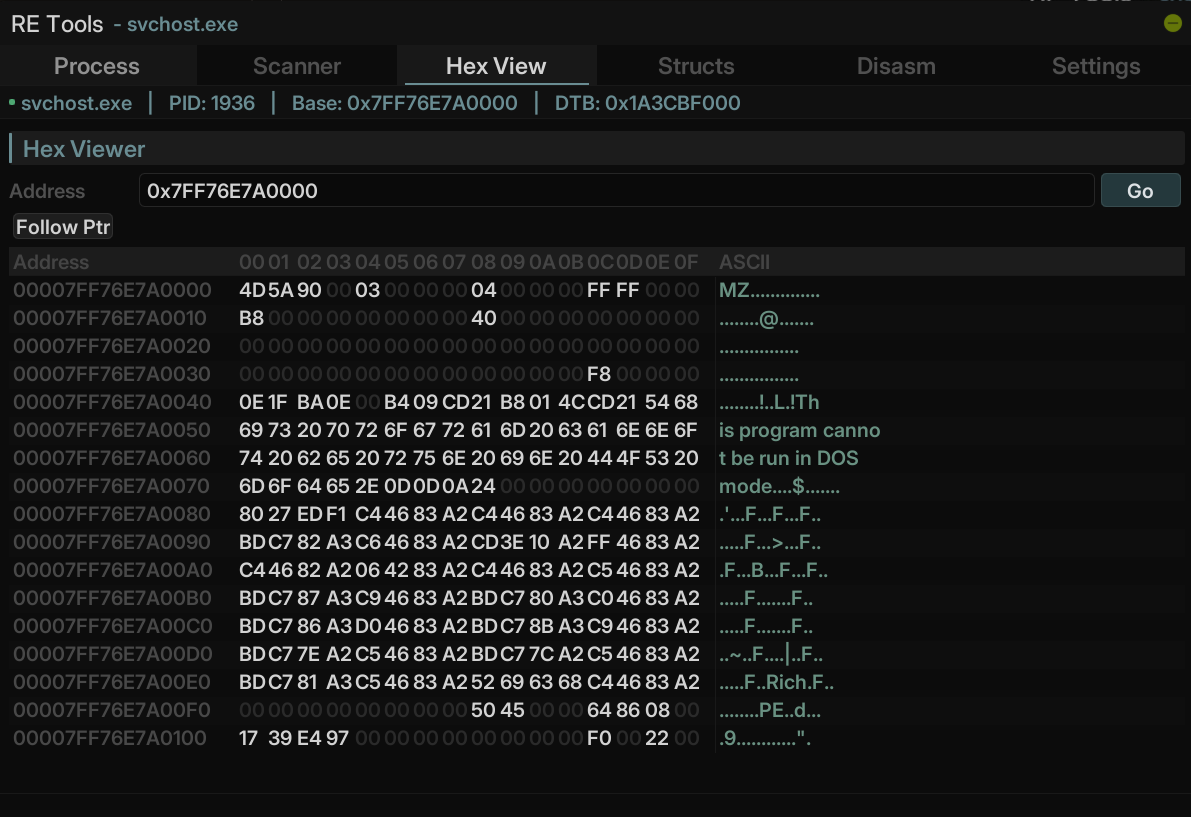Switch to the Process tab
Viewport: 1191px width, 817px height.
(97, 66)
